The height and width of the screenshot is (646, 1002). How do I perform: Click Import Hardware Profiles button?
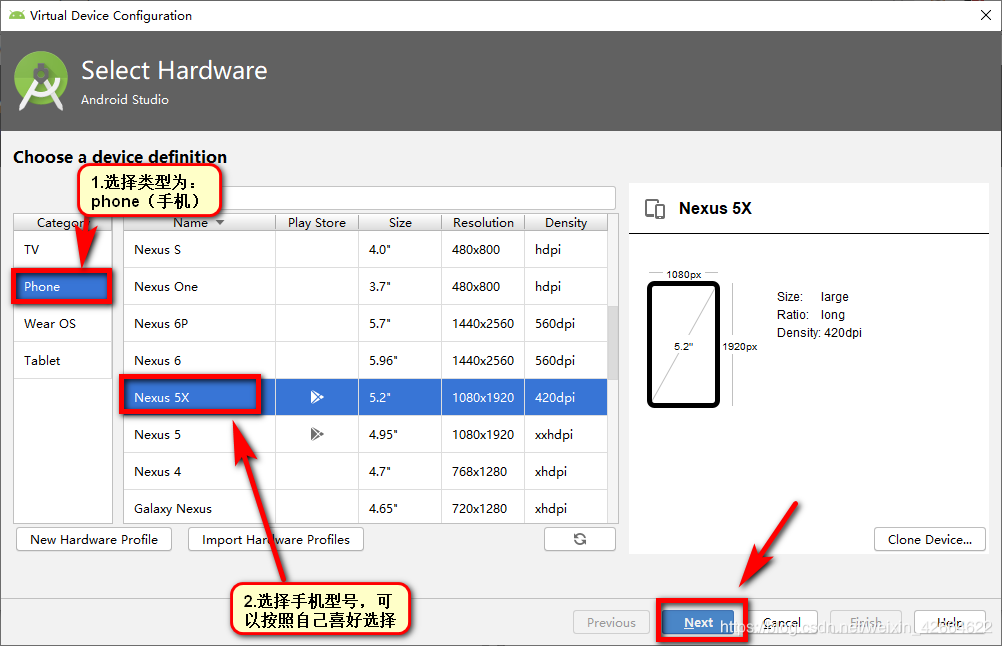pos(276,539)
